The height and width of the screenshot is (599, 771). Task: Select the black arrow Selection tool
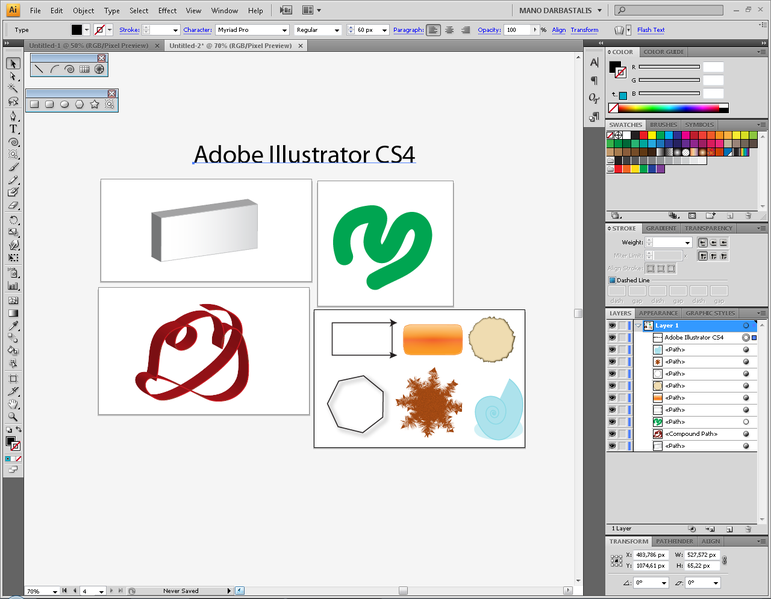click(14, 63)
